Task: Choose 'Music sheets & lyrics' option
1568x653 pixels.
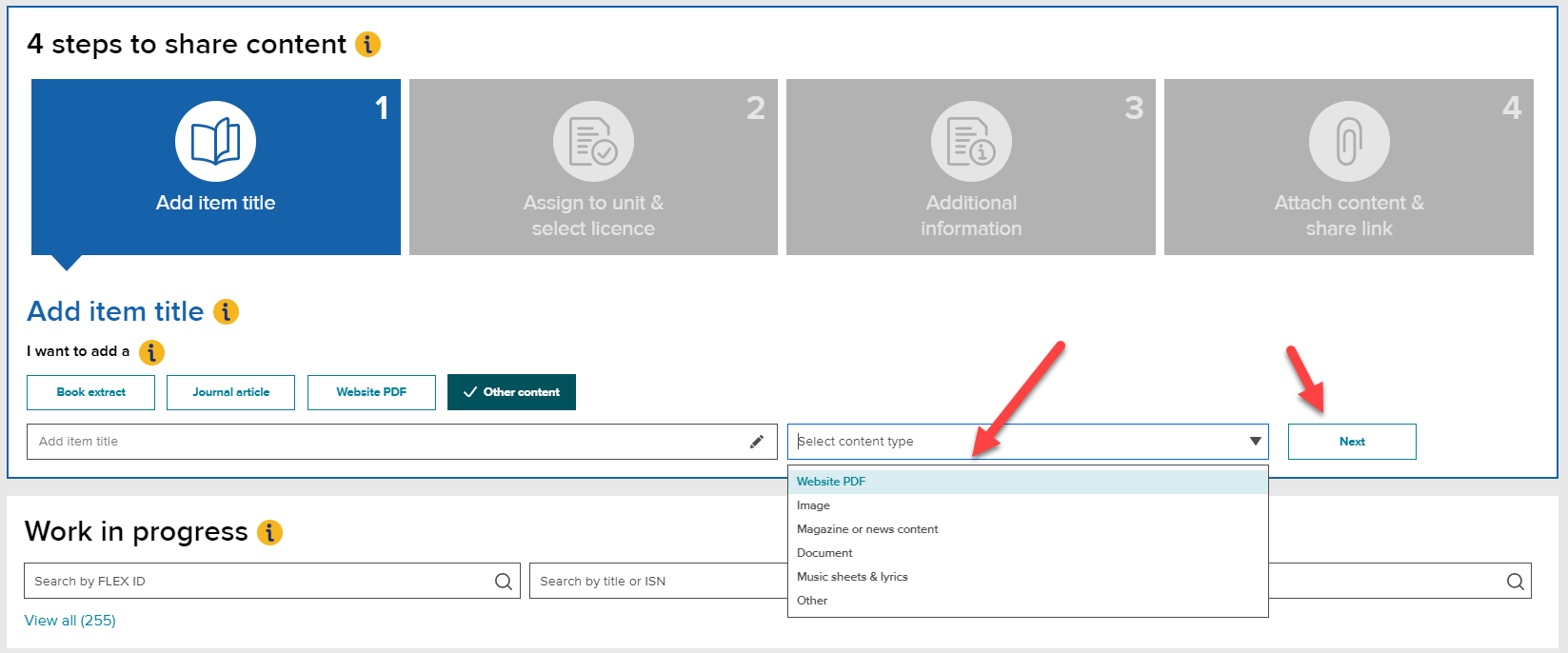Action: pos(1028,577)
